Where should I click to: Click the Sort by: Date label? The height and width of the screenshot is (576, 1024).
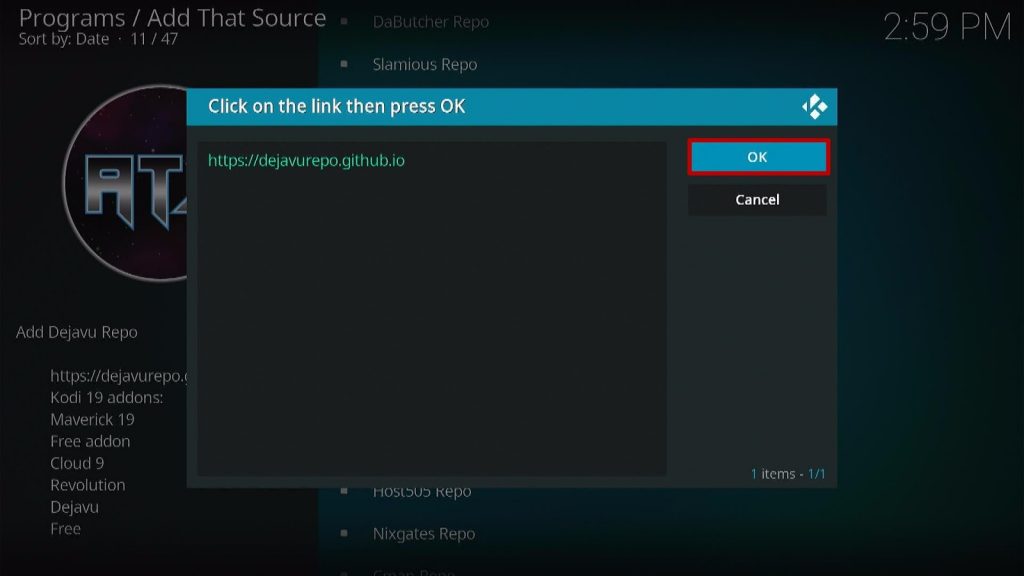(x=63, y=39)
